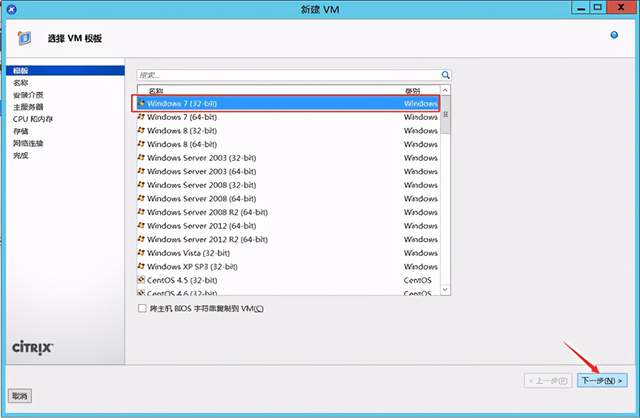
Task: Select Windows Server 2003 (32-bit) text
Action: [x=201, y=158]
